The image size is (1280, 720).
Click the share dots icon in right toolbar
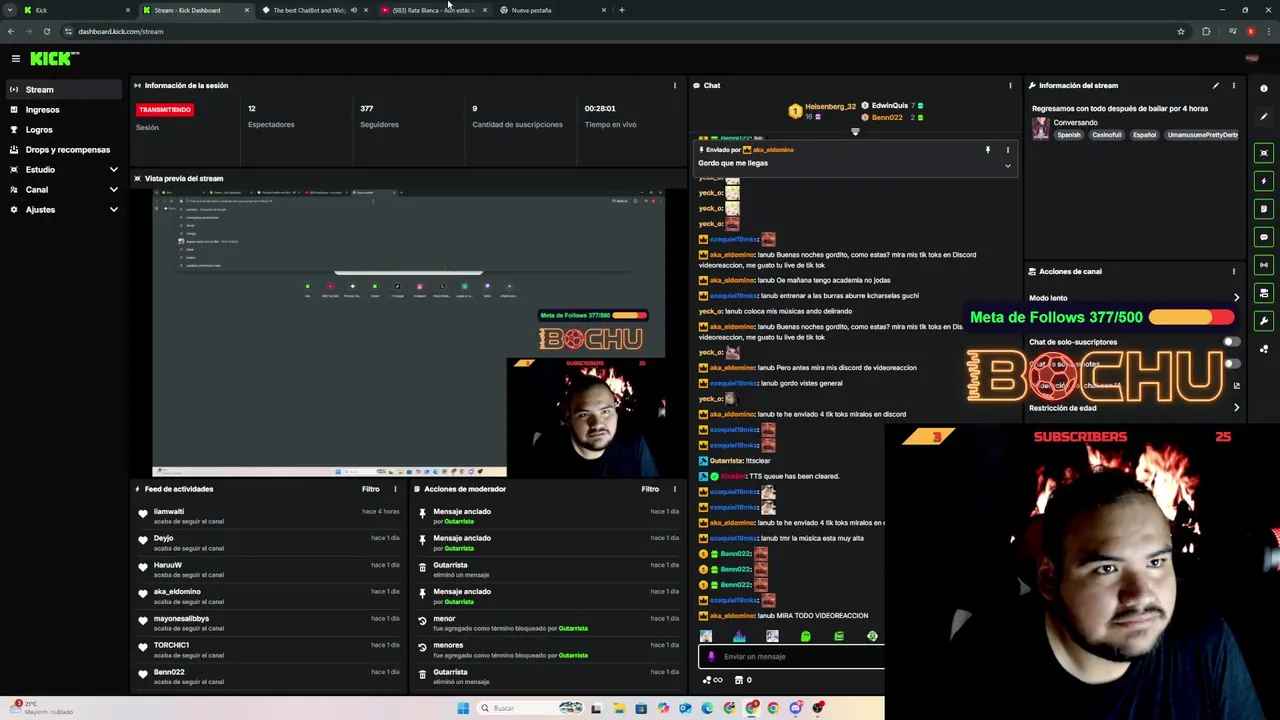[1264, 349]
